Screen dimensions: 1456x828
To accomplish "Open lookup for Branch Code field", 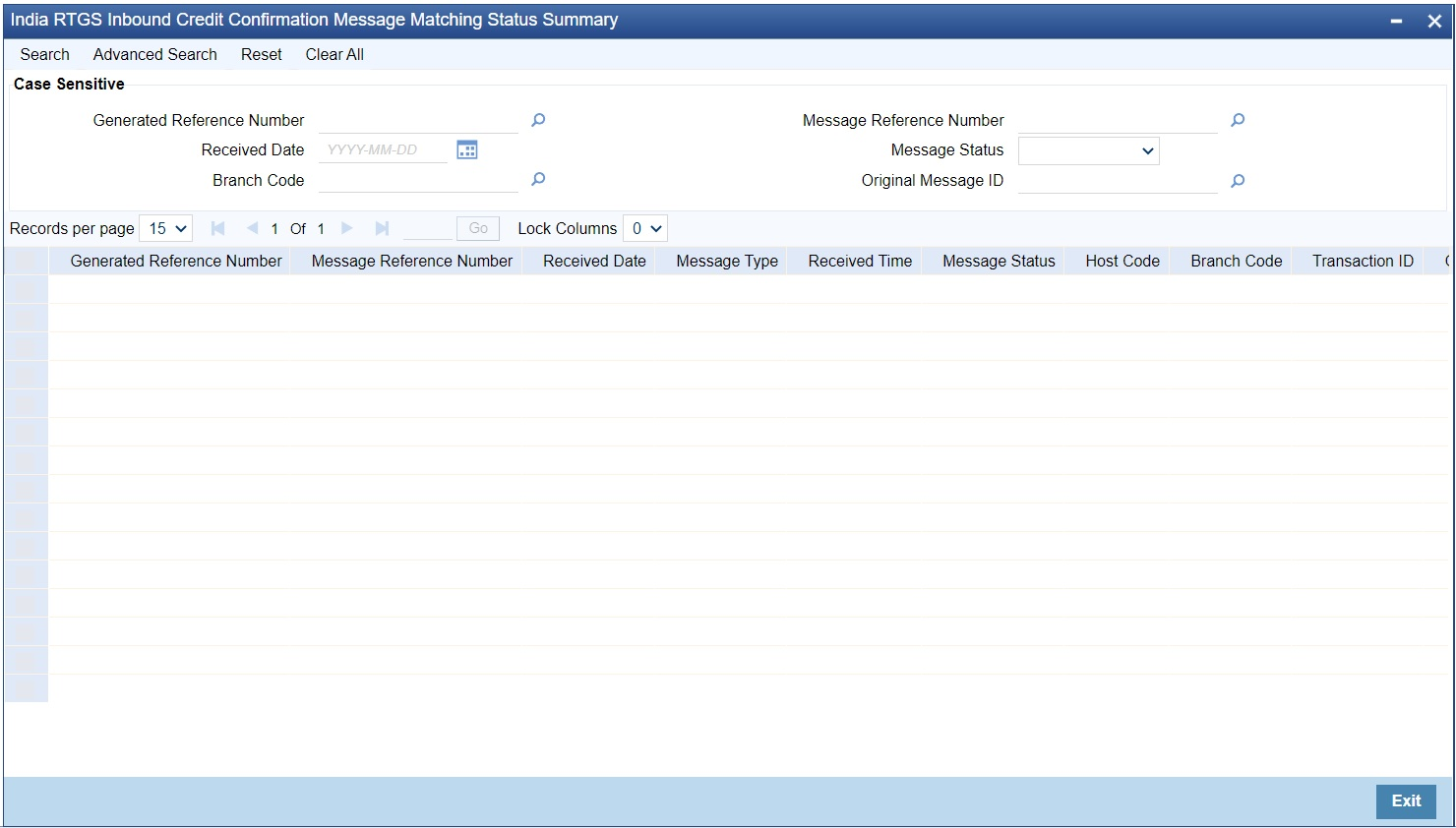I will [x=538, y=180].
